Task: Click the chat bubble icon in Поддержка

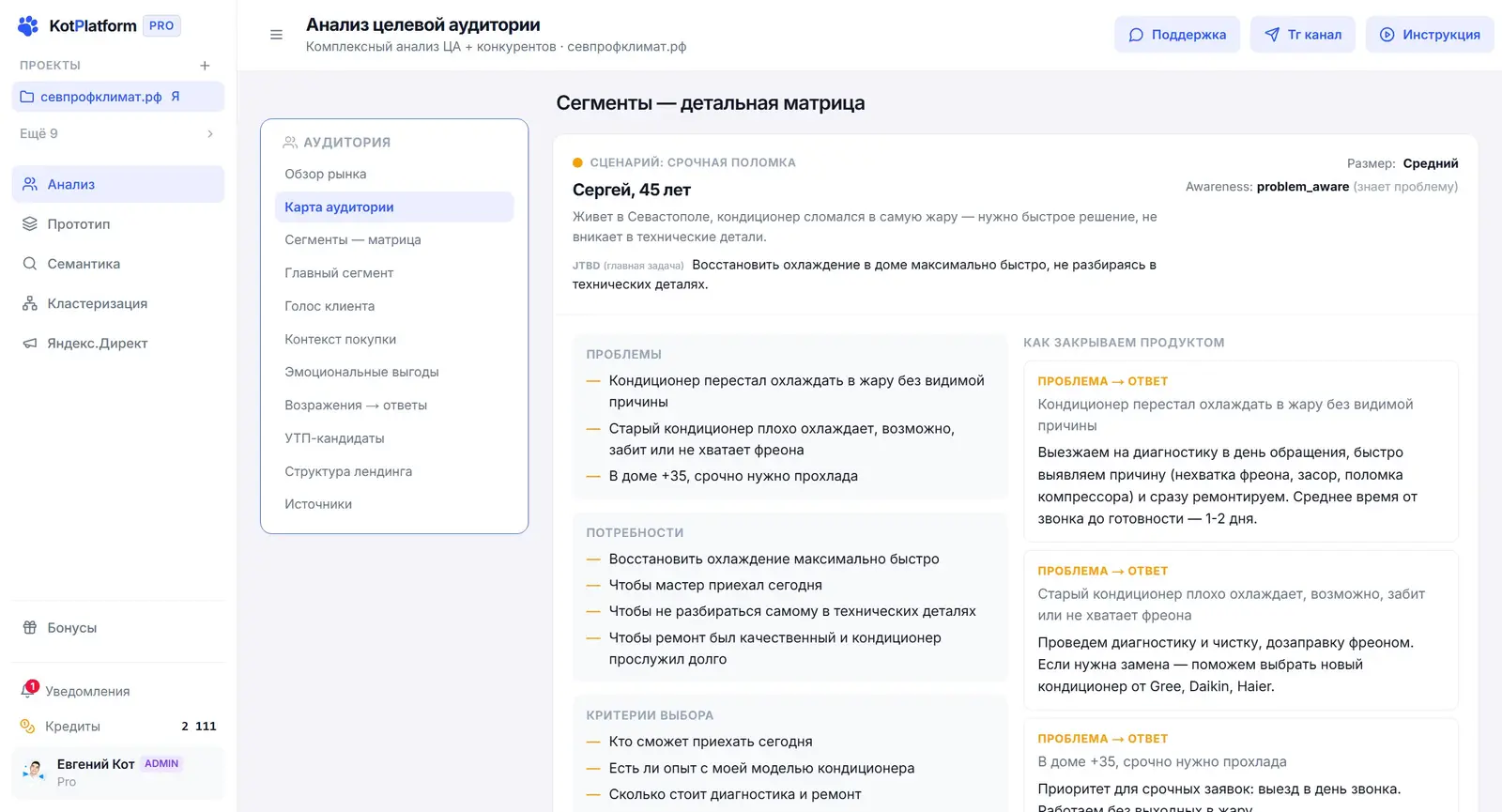Action: pos(1136,35)
